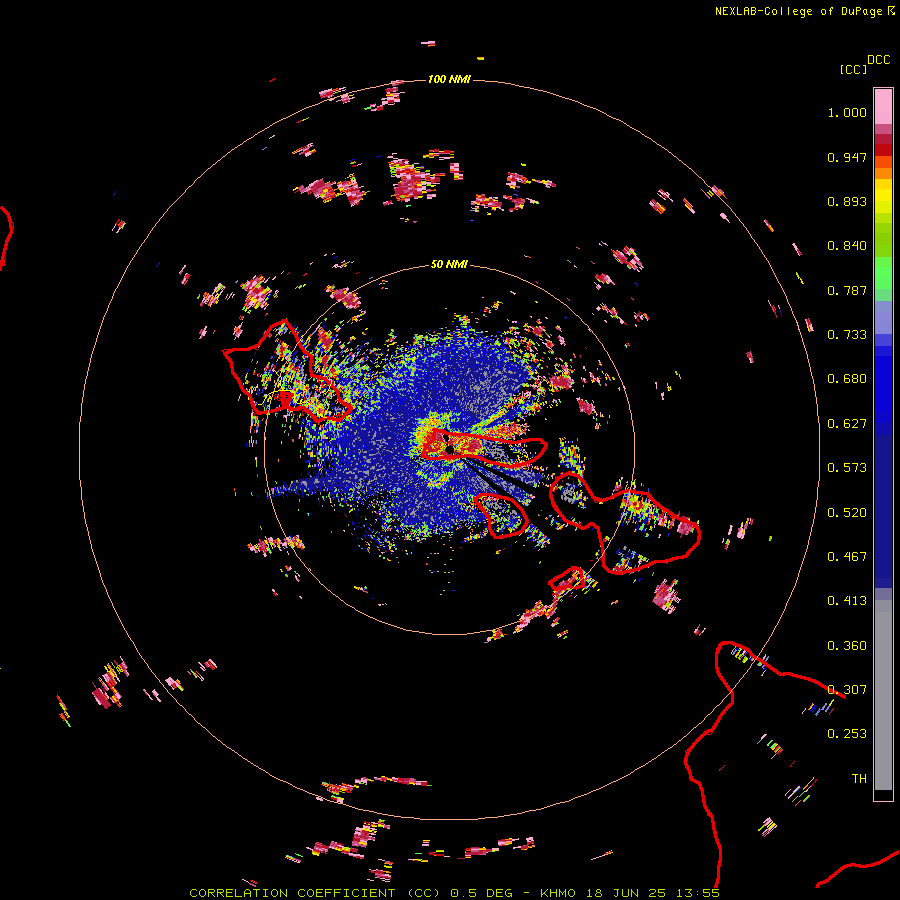The height and width of the screenshot is (900, 900).
Task: Click the [CC] units label
Action: pos(853,69)
